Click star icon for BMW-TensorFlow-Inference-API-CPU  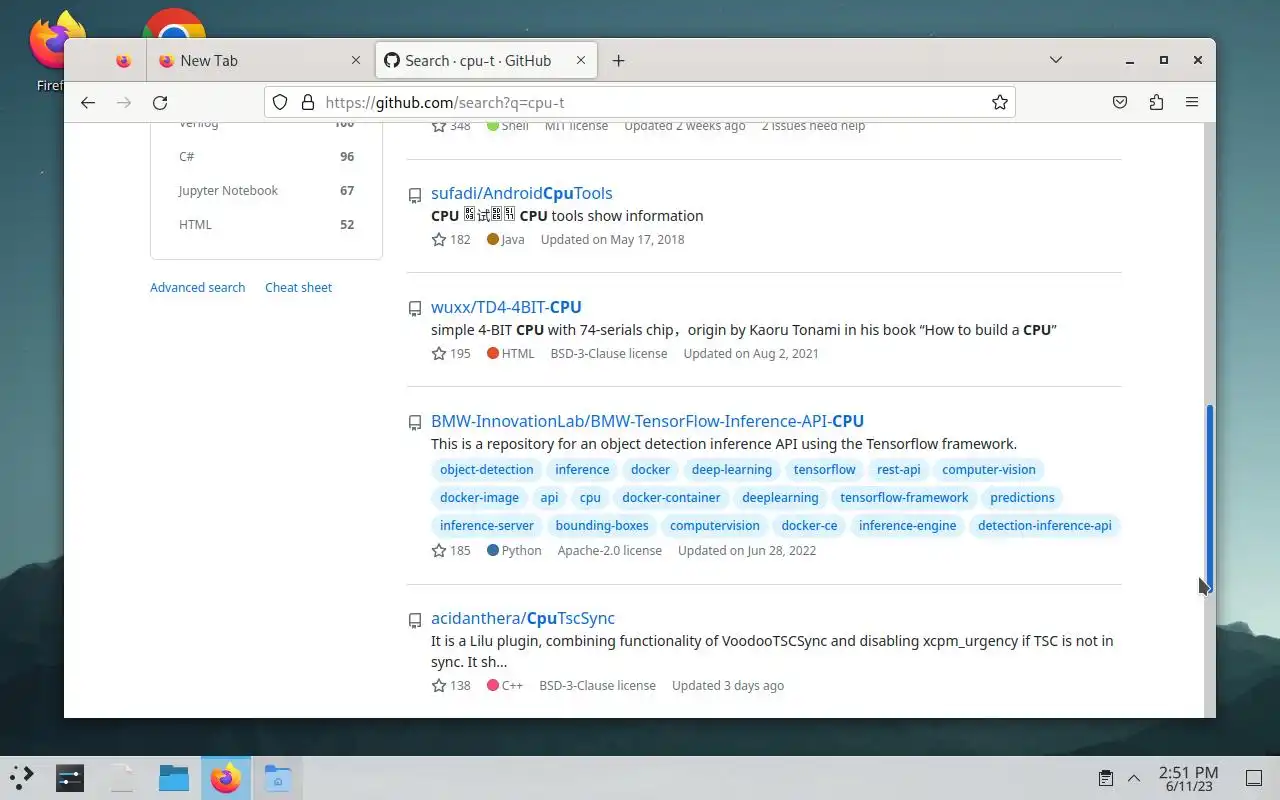point(438,550)
